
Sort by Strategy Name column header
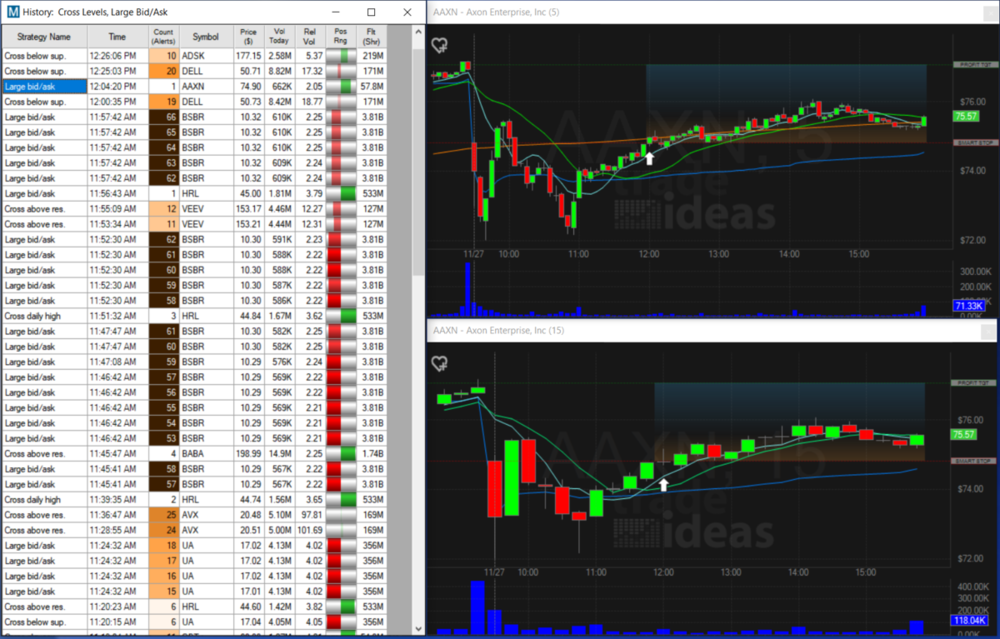pyautogui.click(x=44, y=37)
